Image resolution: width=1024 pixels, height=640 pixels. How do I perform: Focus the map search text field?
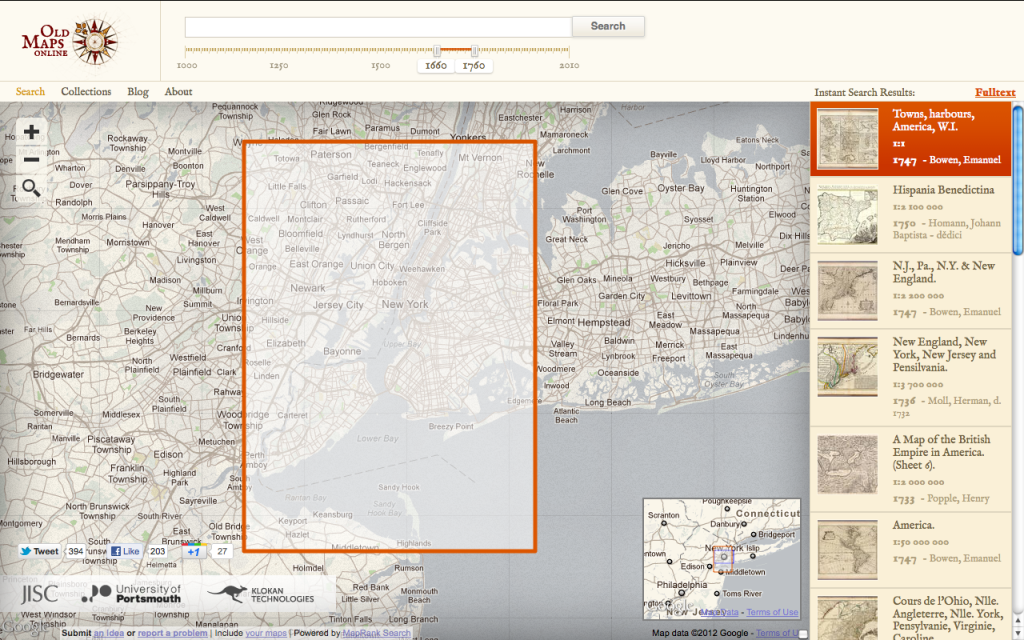[x=378, y=27]
